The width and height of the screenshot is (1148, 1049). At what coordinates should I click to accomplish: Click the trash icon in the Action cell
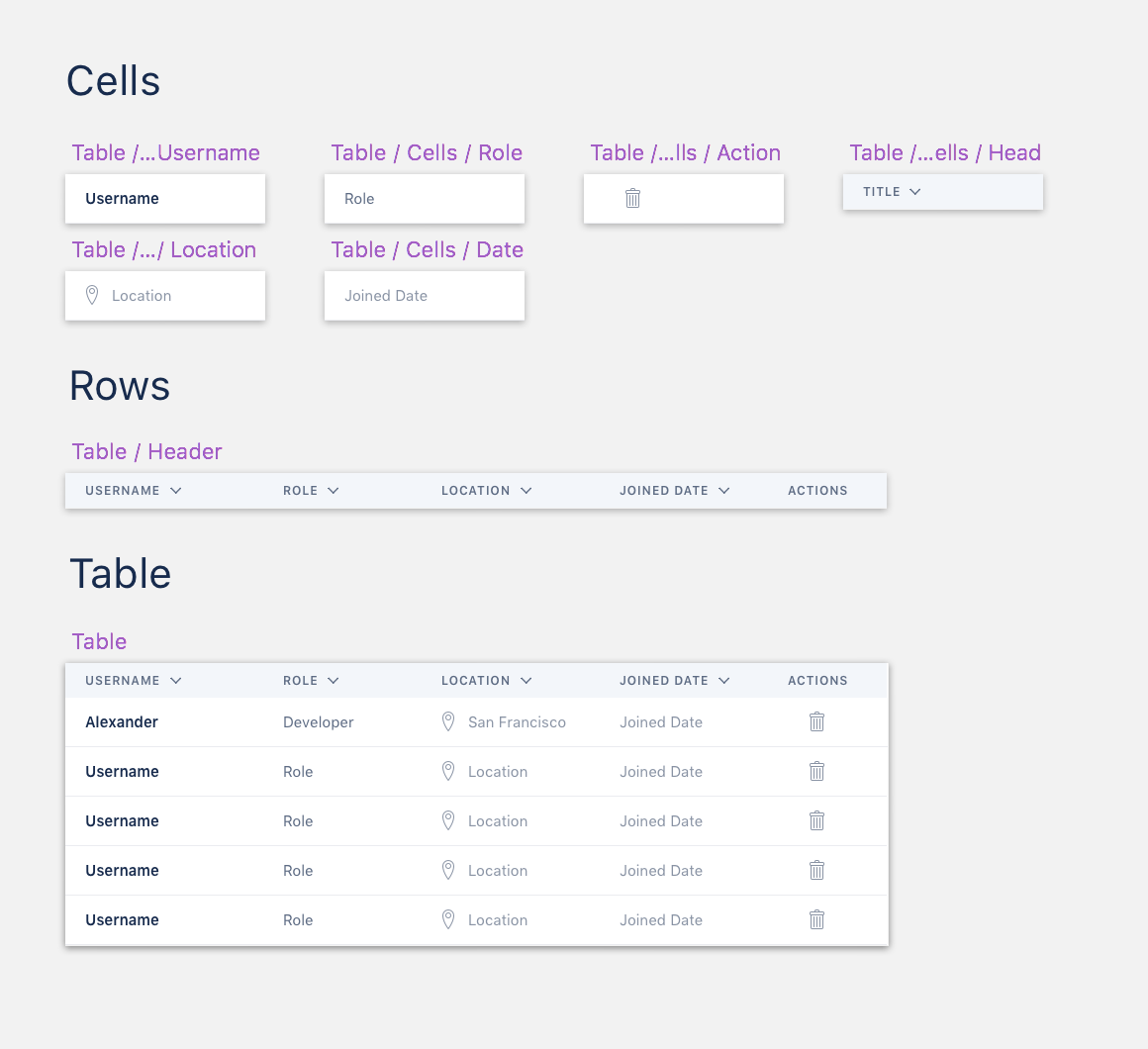(x=632, y=198)
